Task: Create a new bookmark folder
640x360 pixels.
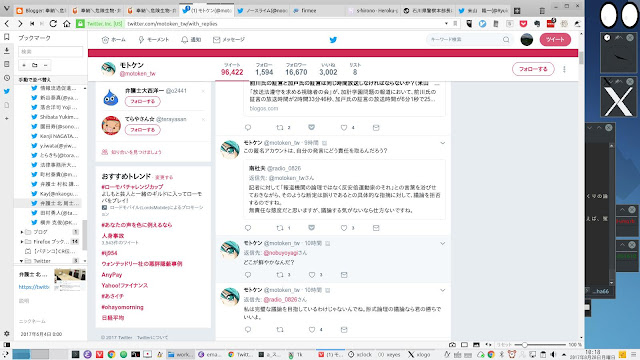Action: [35, 65]
